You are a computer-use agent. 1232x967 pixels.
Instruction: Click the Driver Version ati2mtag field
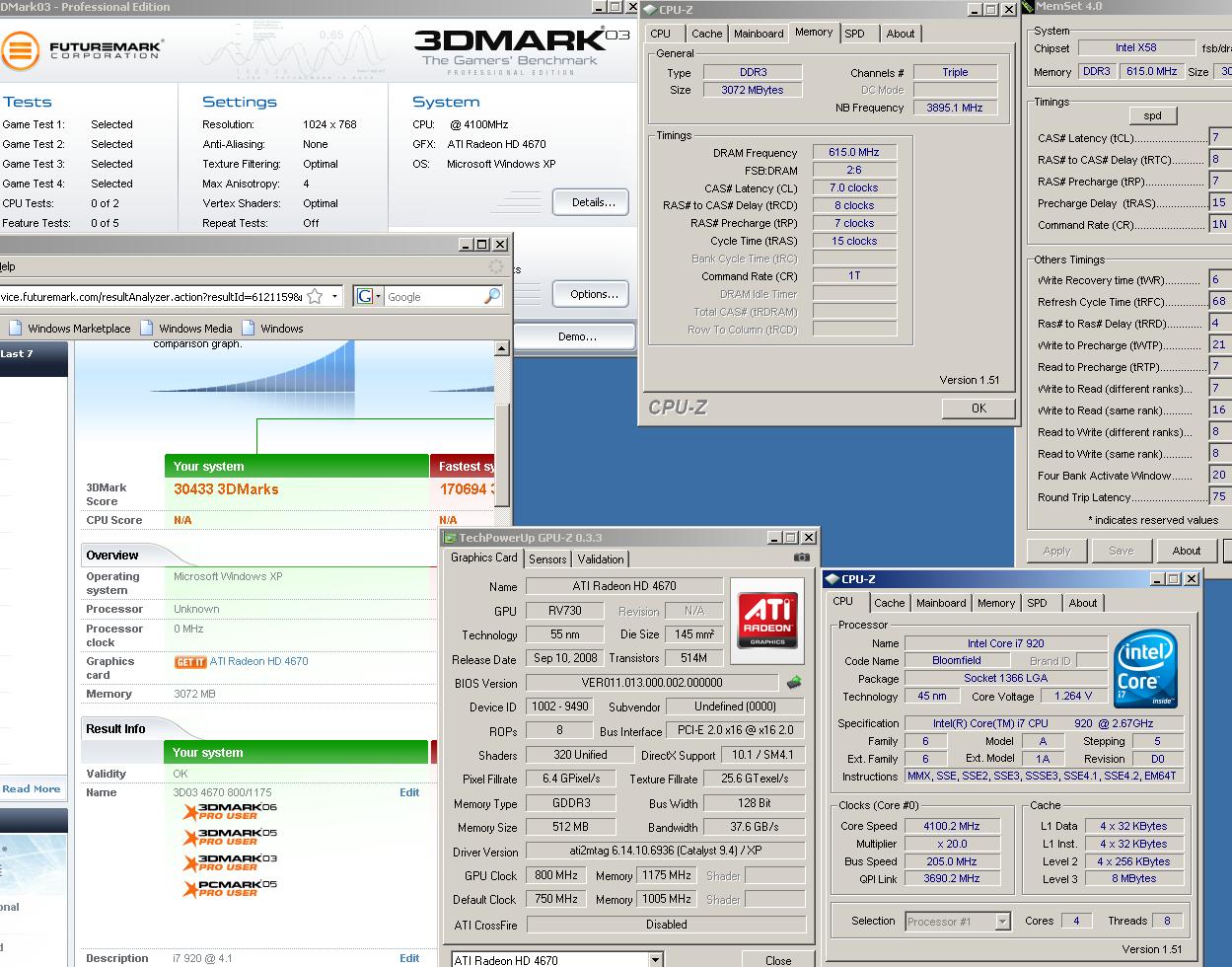[666, 852]
